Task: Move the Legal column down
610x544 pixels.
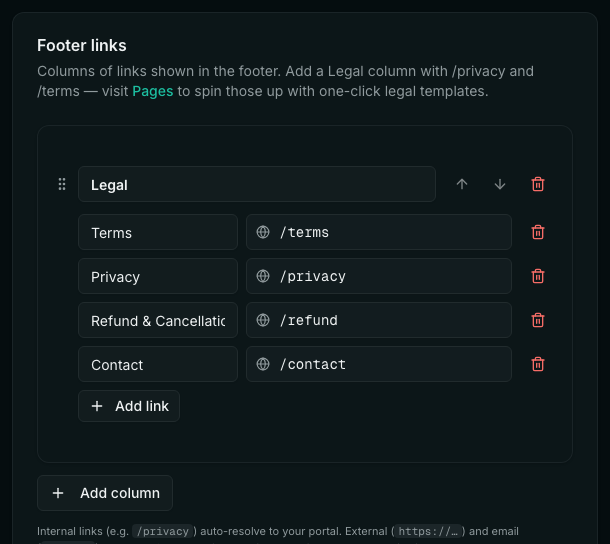Action: 500,184
